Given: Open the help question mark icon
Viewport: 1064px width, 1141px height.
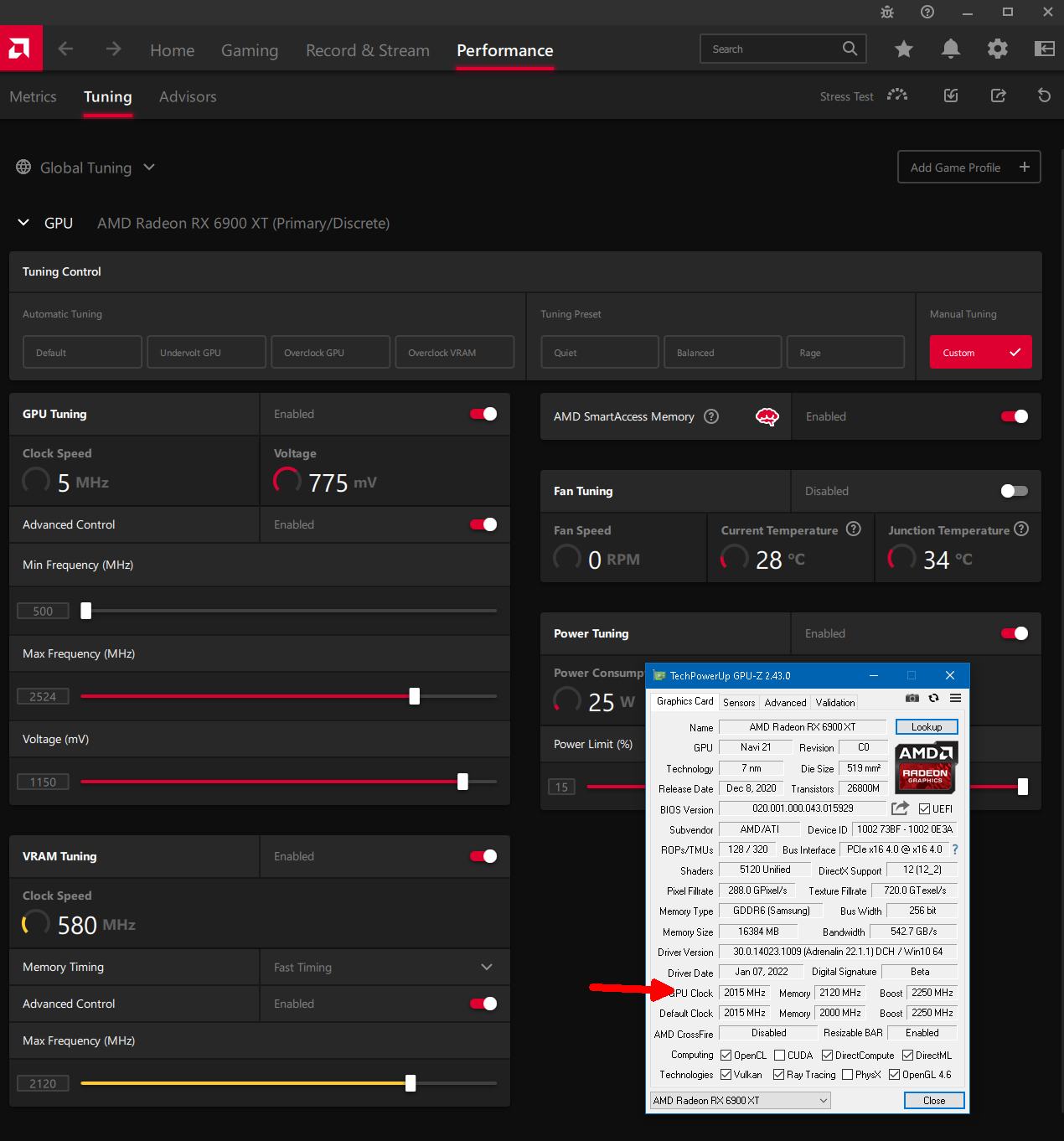Looking at the screenshot, I should tap(927, 12).
